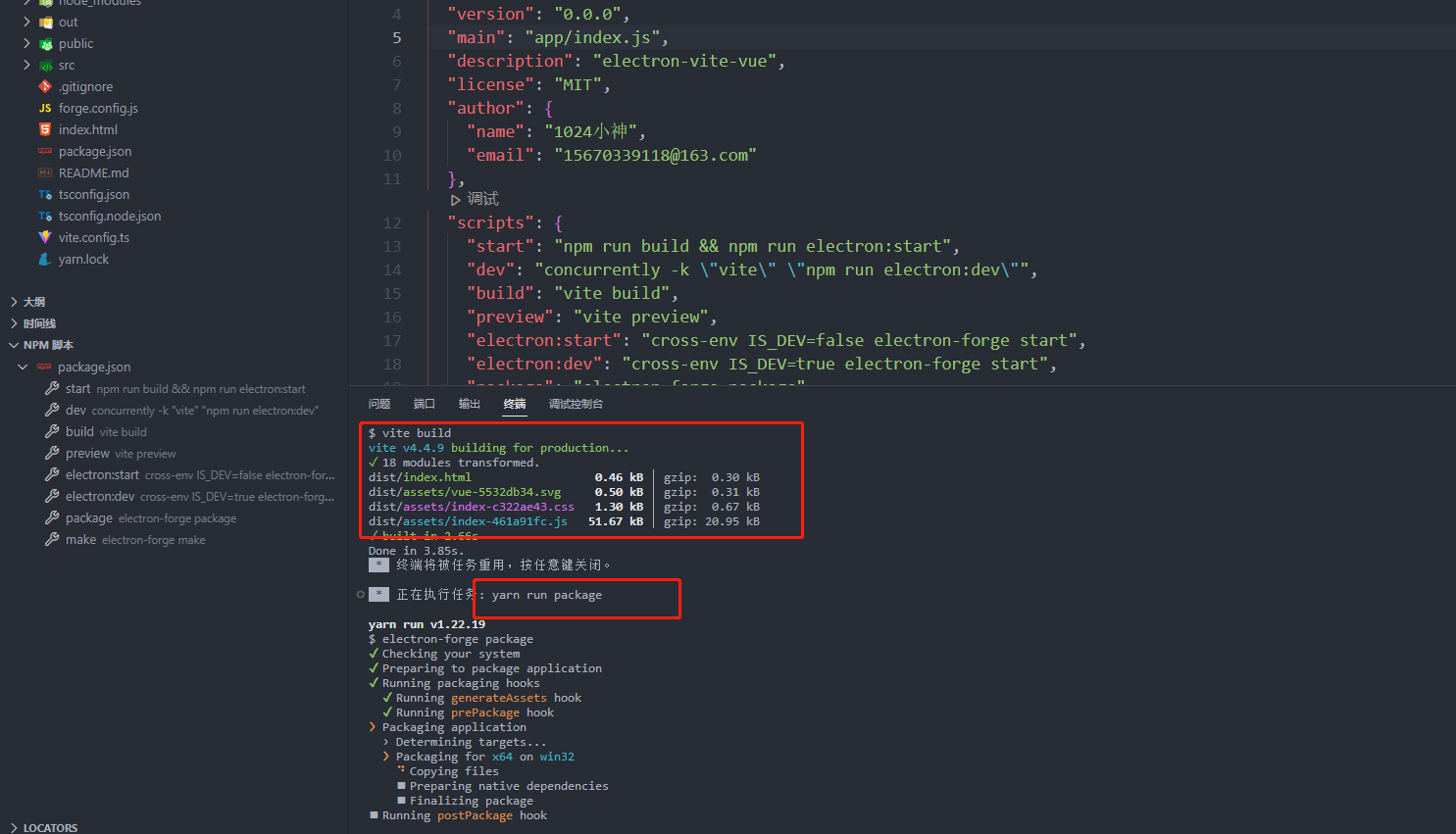Click the npm icon next to package.json under NPM 脚本
The height and width of the screenshot is (834, 1456).
(x=43, y=367)
